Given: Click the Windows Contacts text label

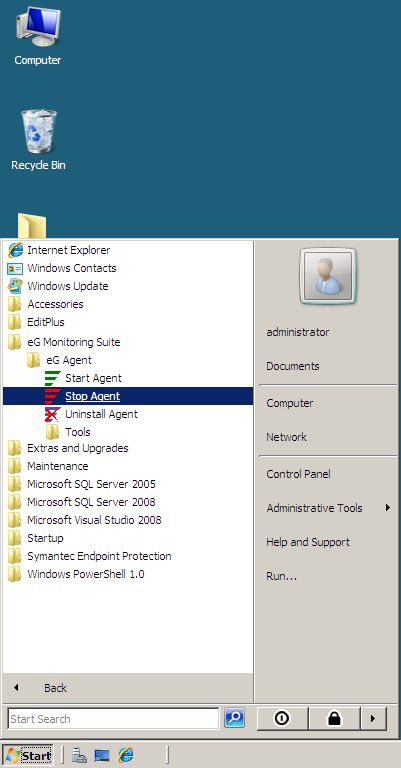Looking at the screenshot, I should (x=72, y=268).
